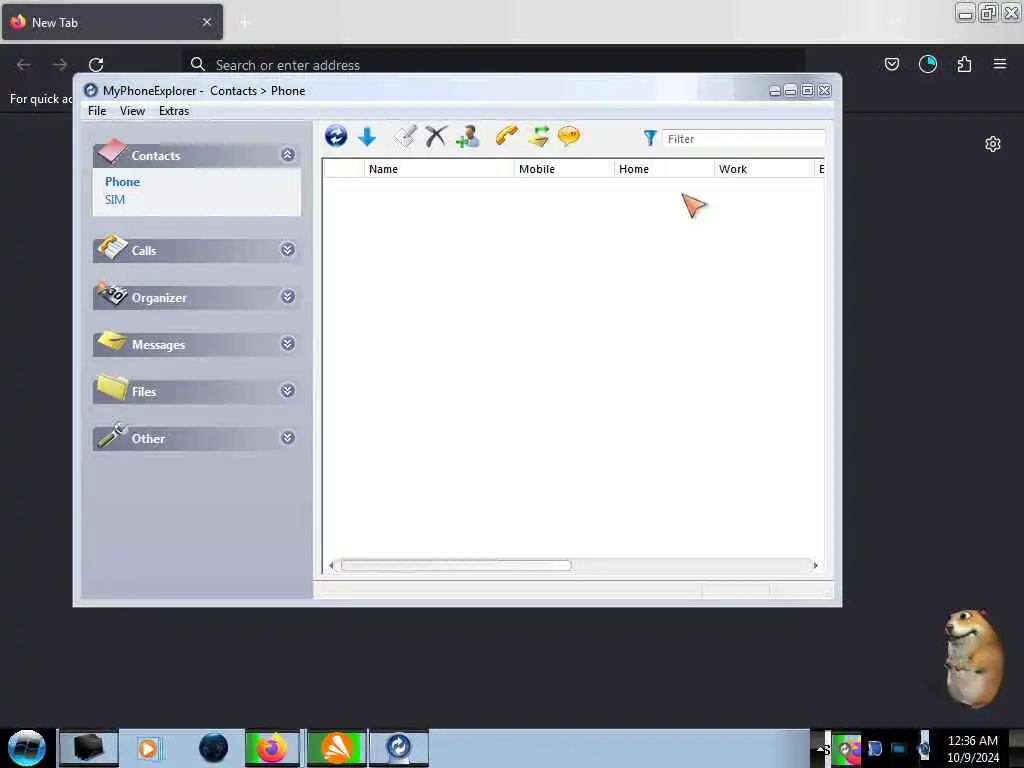Click into the Filter text field
The image size is (1024, 768).
pyautogui.click(x=743, y=138)
